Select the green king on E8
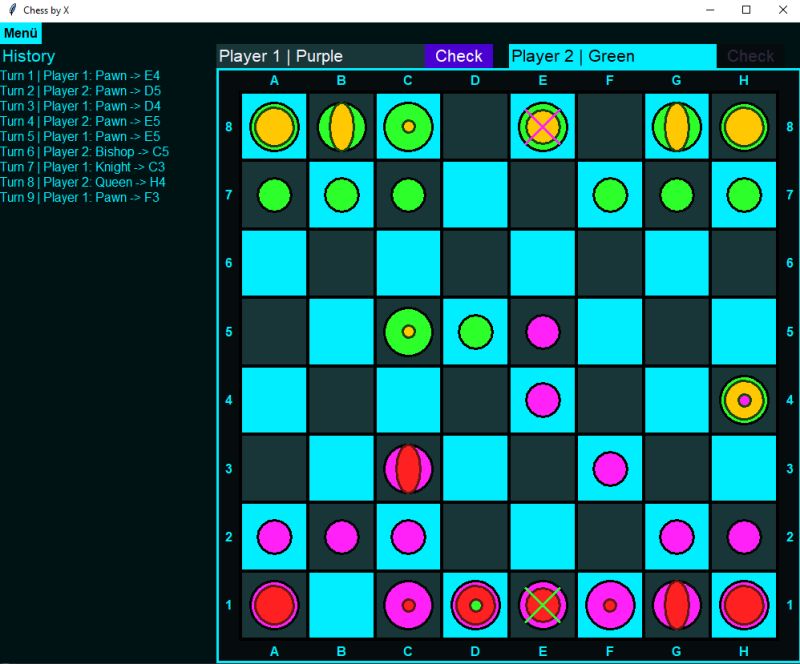Screen dimensions: 800x664 [543, 127]
